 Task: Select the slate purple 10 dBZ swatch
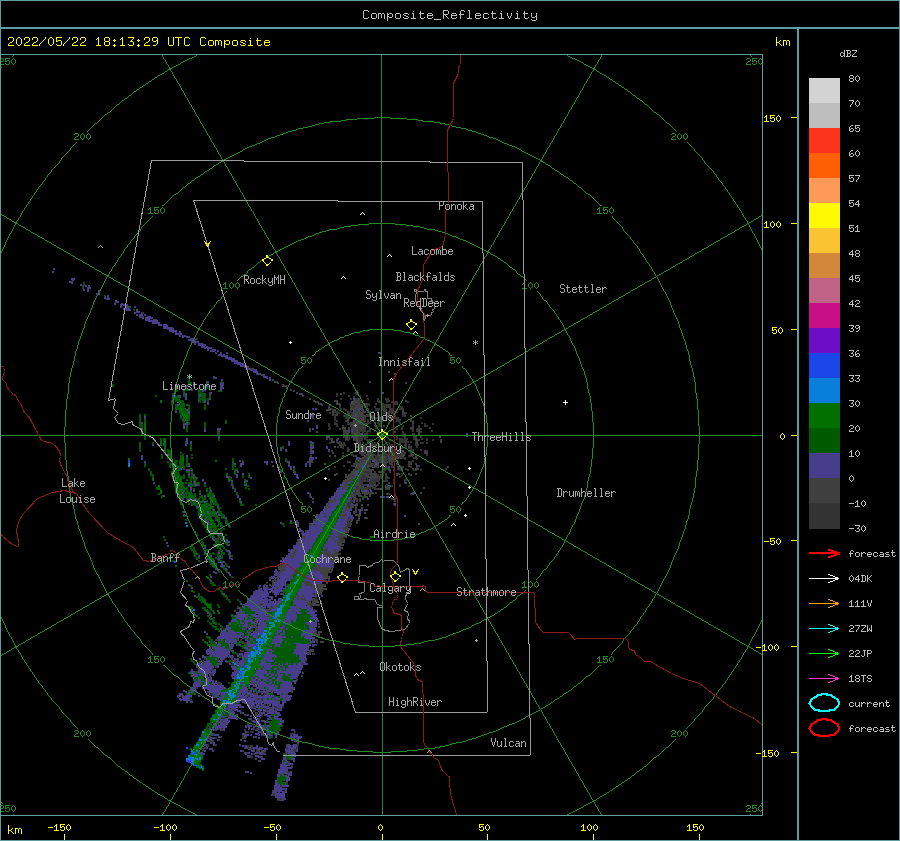click(x=824, y=465)
